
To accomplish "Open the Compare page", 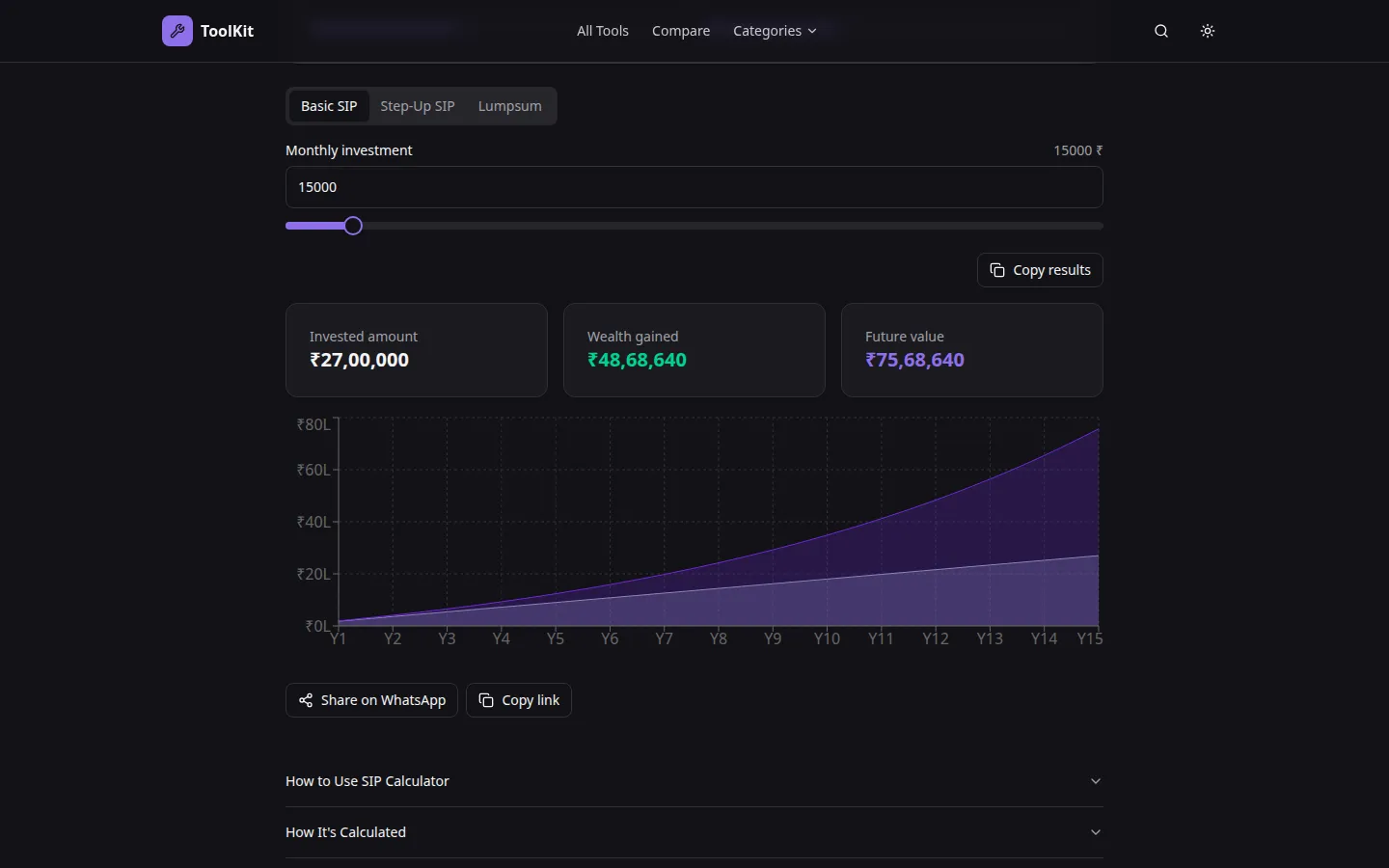I will 681,31.
